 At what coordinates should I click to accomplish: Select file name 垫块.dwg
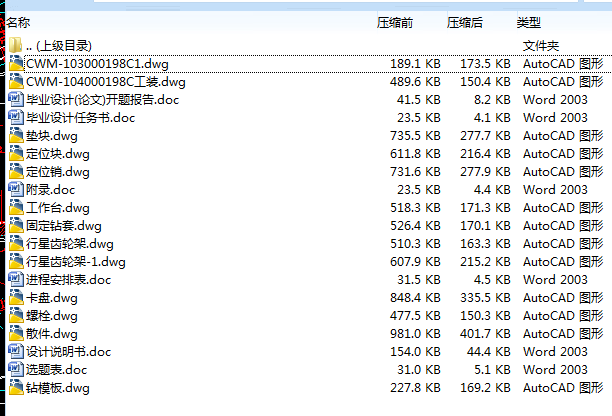point(52,136)
